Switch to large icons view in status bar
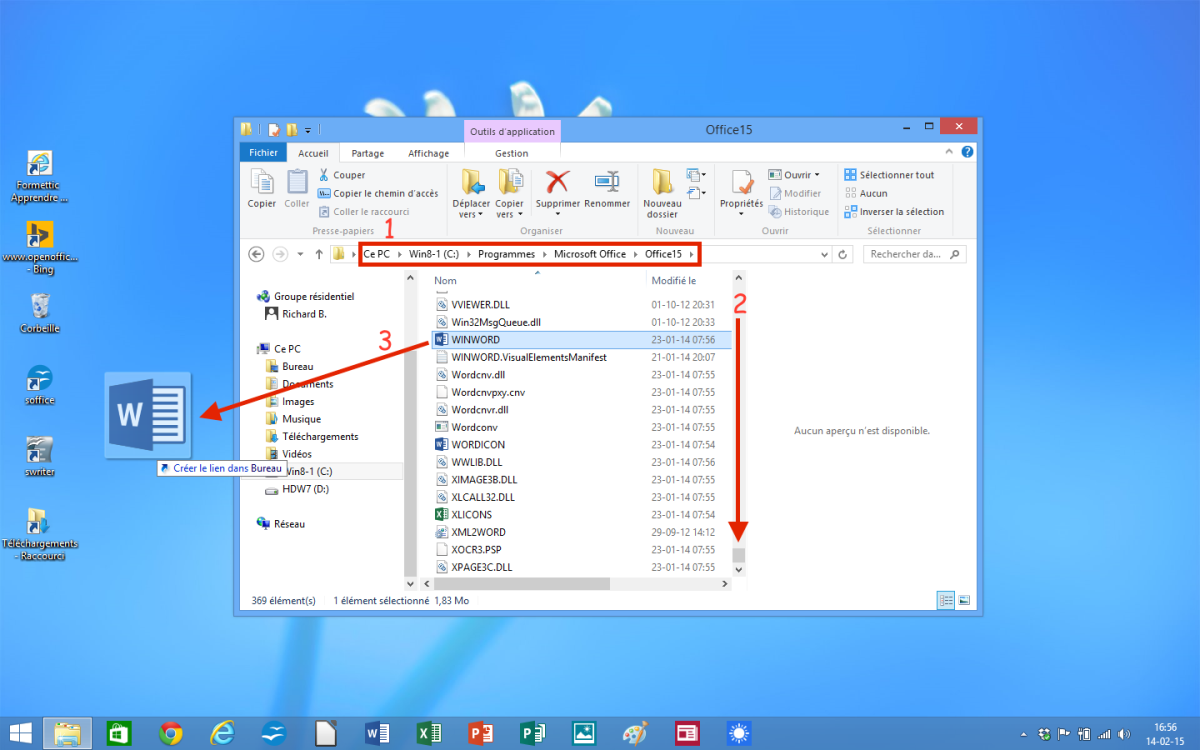The height and width of the screenshot is (750, 1200). (965, 600)
